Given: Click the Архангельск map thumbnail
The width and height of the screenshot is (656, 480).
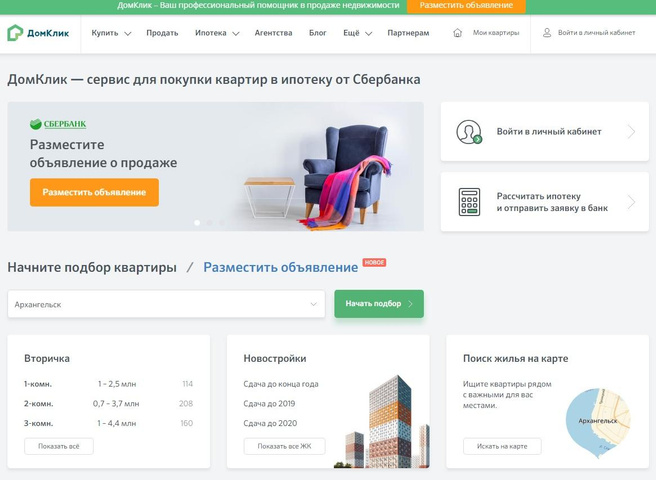Looking at the screenshot, I should pos(598,421).
